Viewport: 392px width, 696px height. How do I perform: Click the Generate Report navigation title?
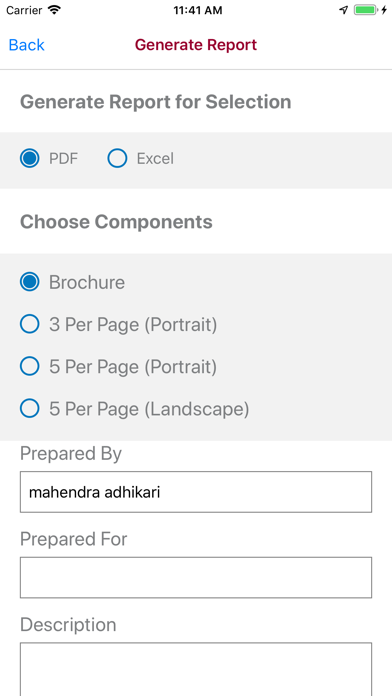pyautogui.click(x=196, y=45)
